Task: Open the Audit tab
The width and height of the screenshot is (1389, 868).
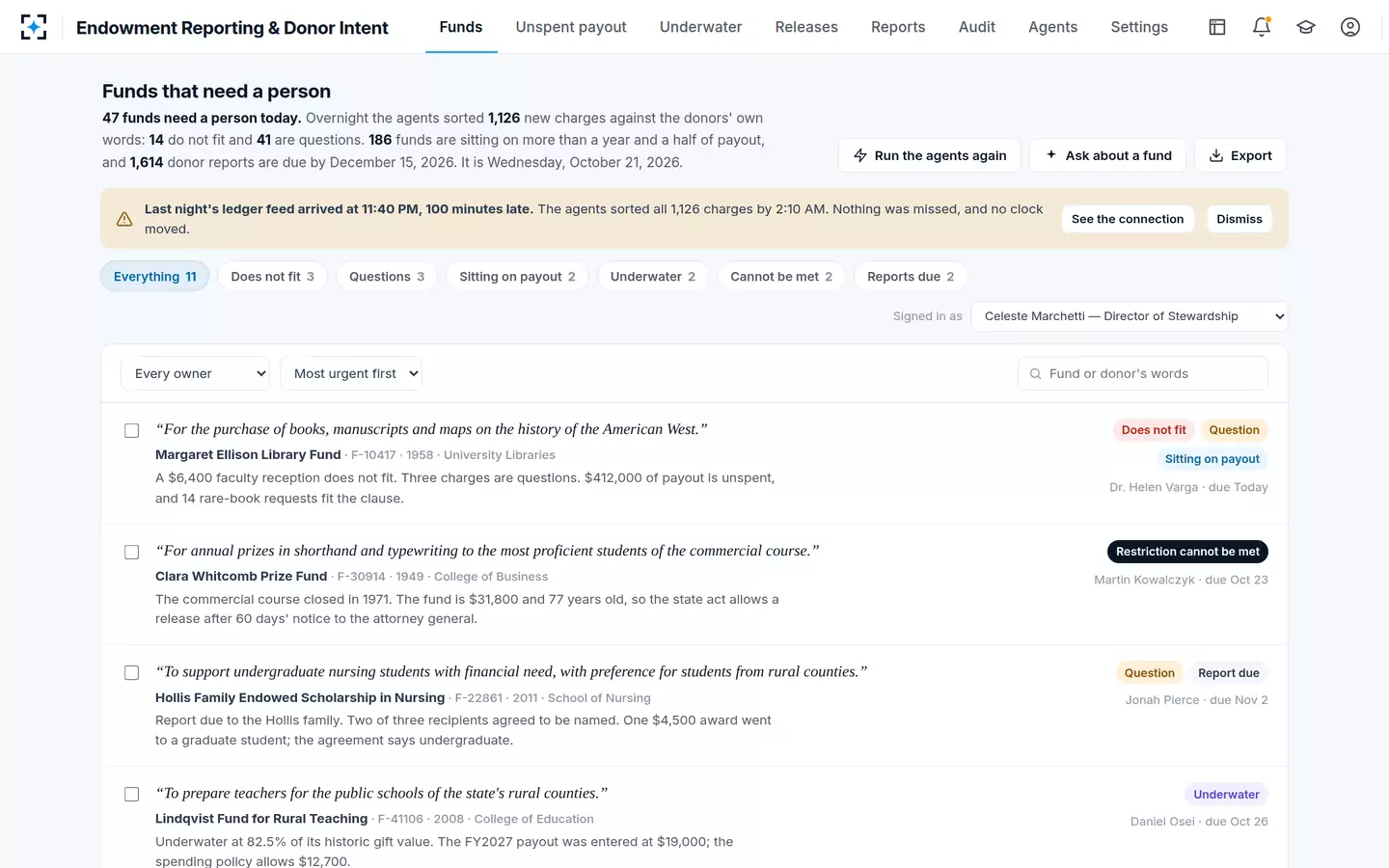Action: [977, 27]
